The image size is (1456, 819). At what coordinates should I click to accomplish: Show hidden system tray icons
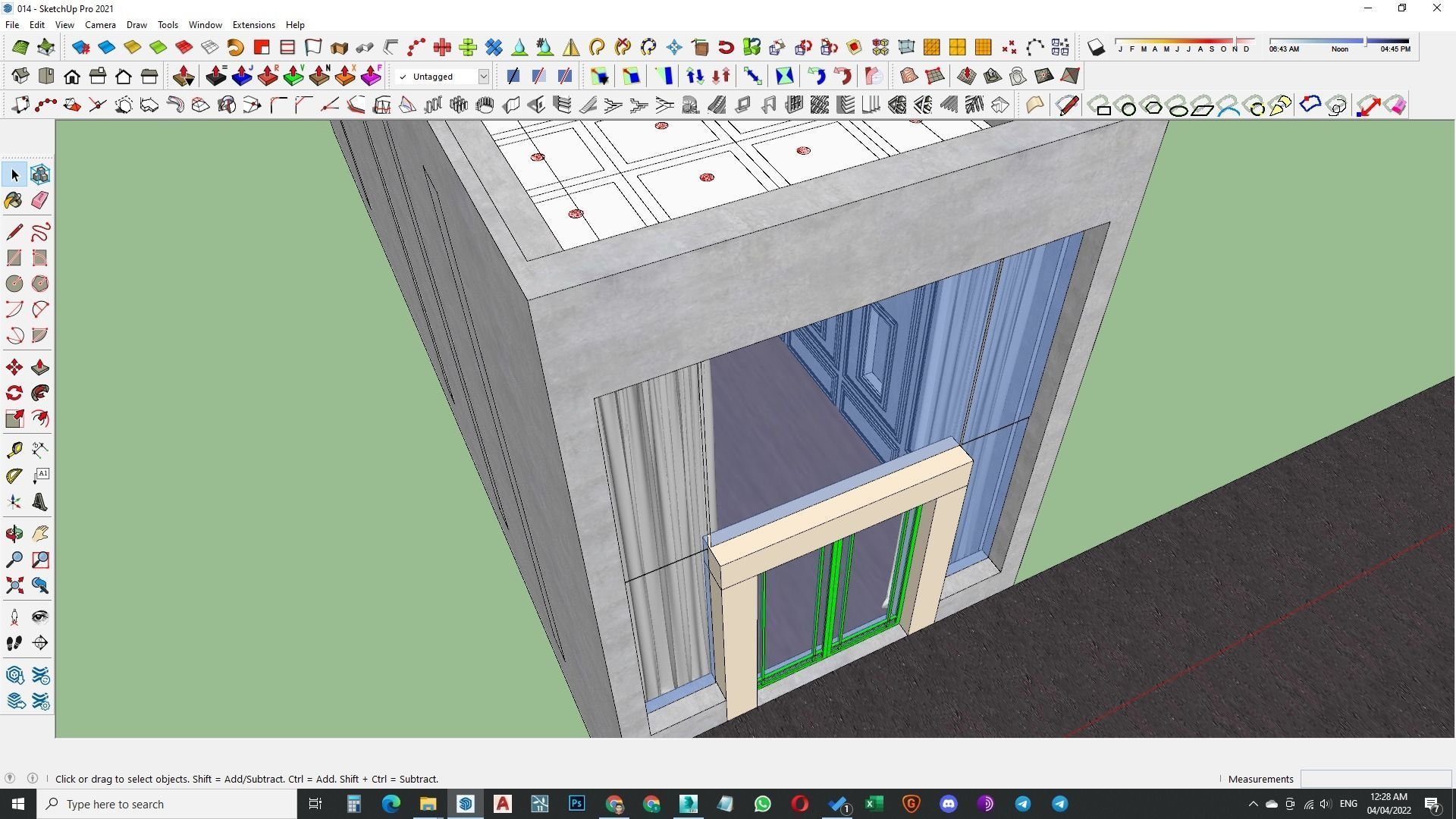click(1253, 804)
